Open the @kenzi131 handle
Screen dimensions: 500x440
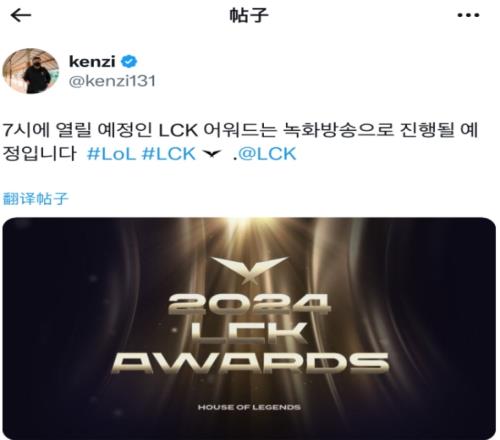click(x=112, y=81)
